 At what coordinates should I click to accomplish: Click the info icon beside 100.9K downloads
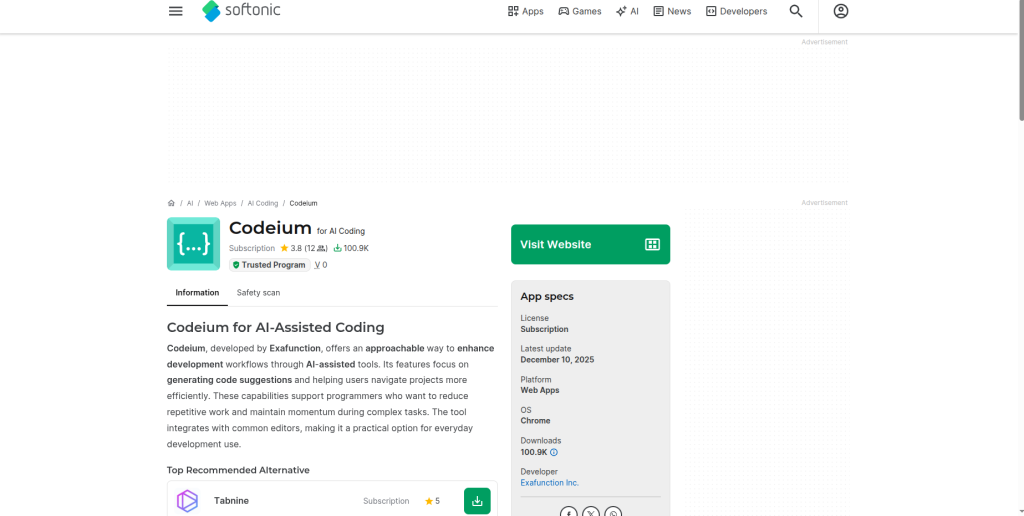[x=554, y=452]
